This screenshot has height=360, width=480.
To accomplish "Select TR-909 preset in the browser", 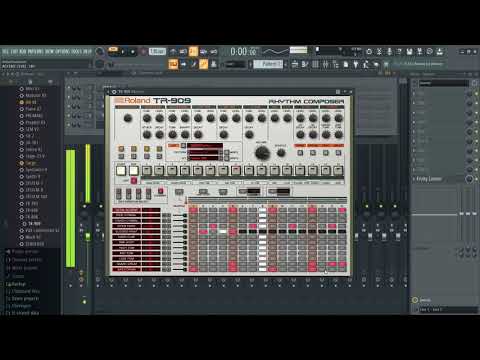I will click(34, 224).
